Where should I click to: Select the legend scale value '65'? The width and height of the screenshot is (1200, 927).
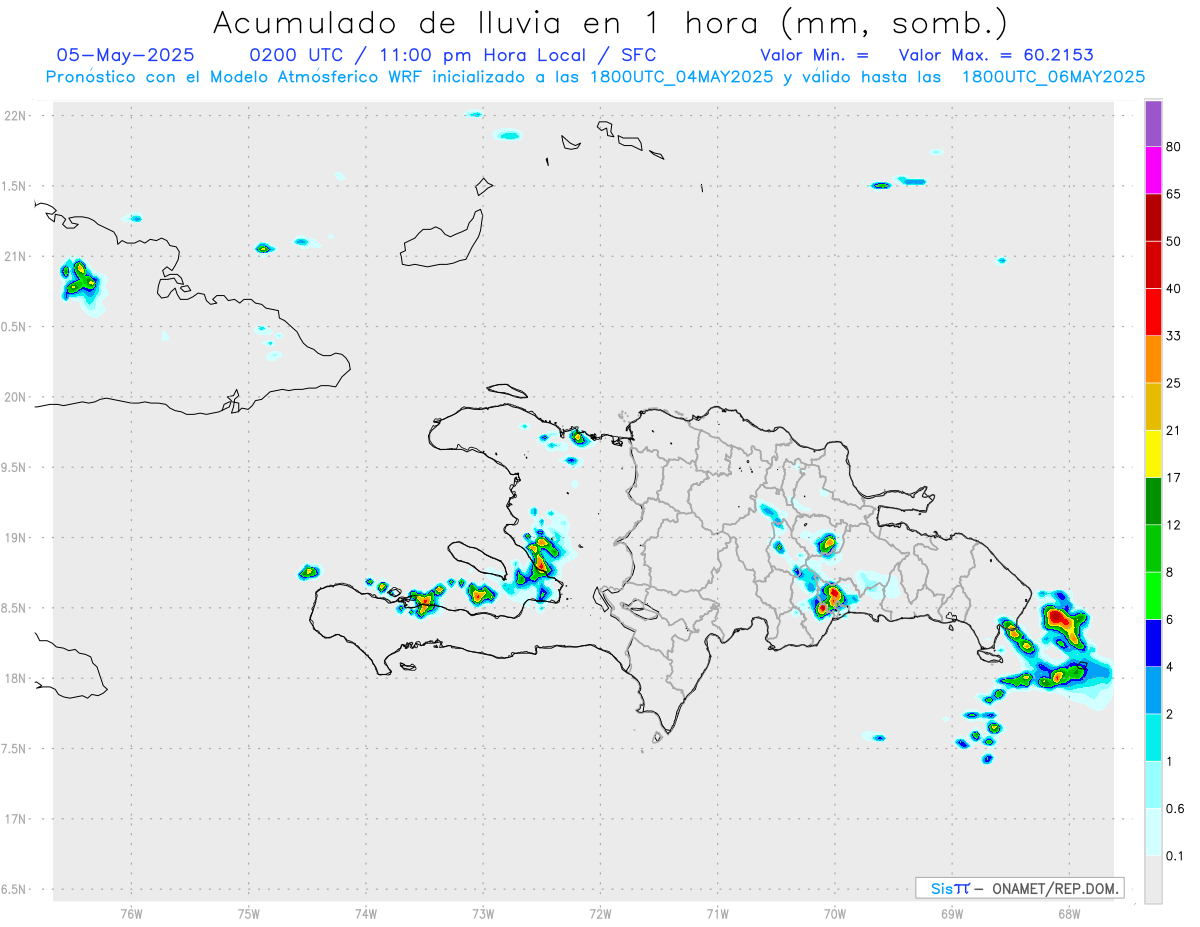1174,195
